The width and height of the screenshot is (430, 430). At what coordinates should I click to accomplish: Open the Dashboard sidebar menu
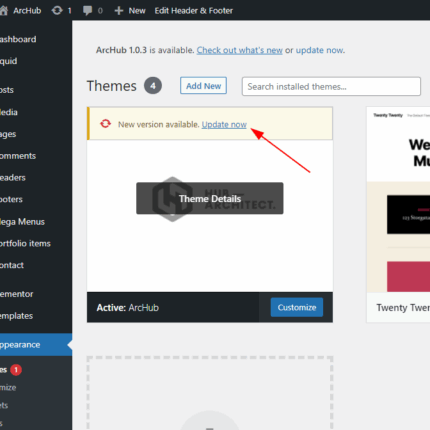click(18, 39)
